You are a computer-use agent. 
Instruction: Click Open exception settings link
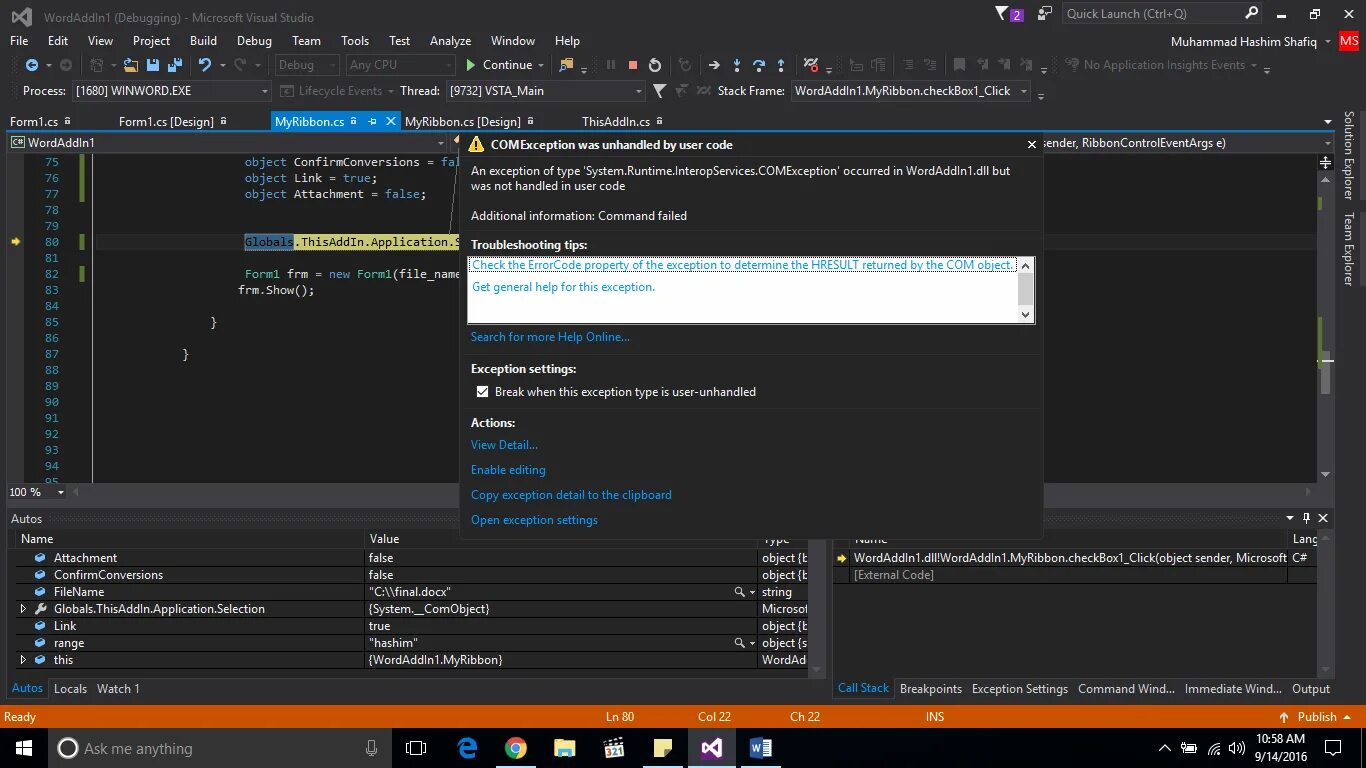tap(534, 520)
